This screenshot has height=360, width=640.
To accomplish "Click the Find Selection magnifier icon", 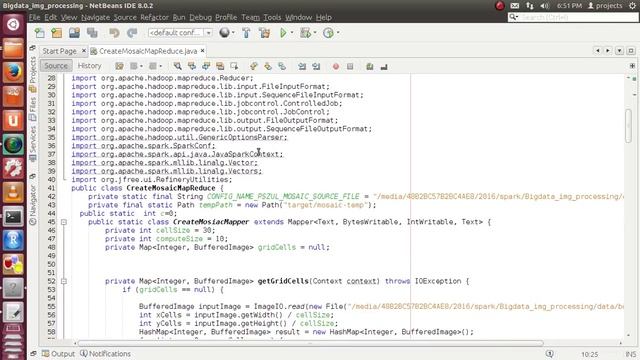I will coord(178,66).
